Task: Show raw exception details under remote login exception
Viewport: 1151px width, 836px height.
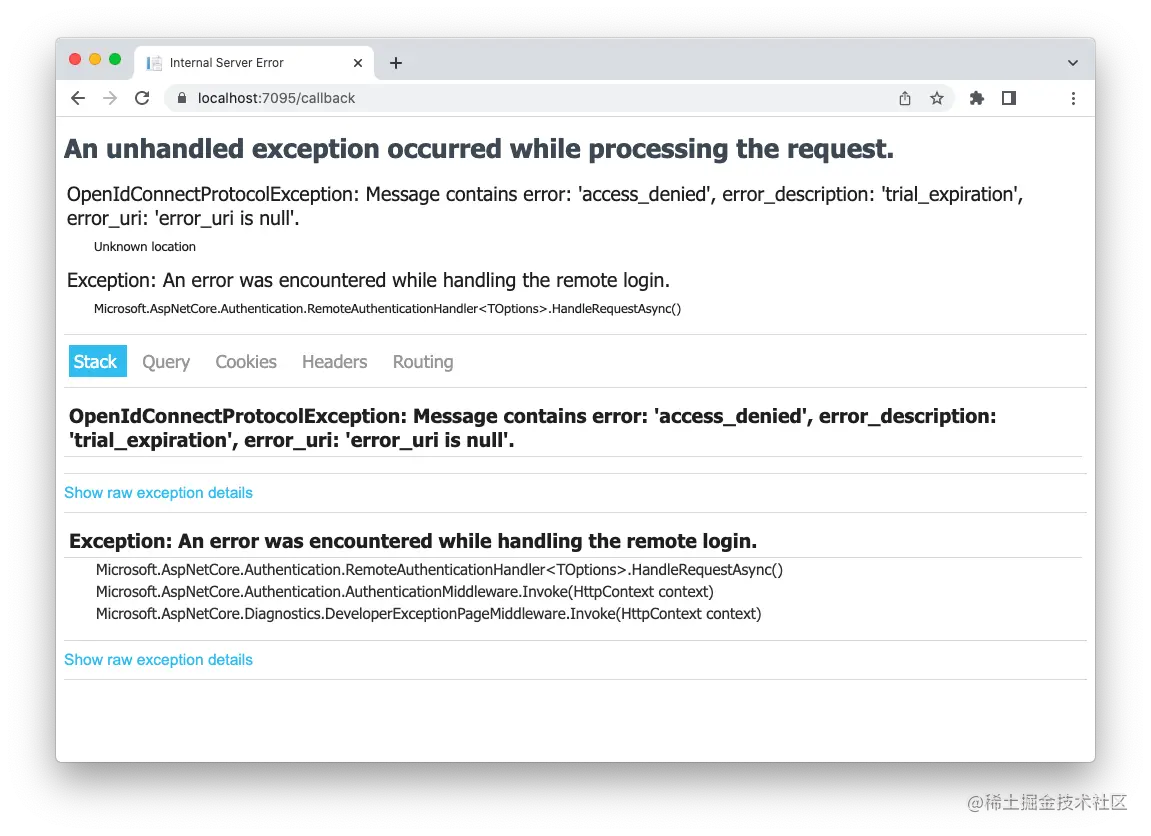Action: [158, 659]
